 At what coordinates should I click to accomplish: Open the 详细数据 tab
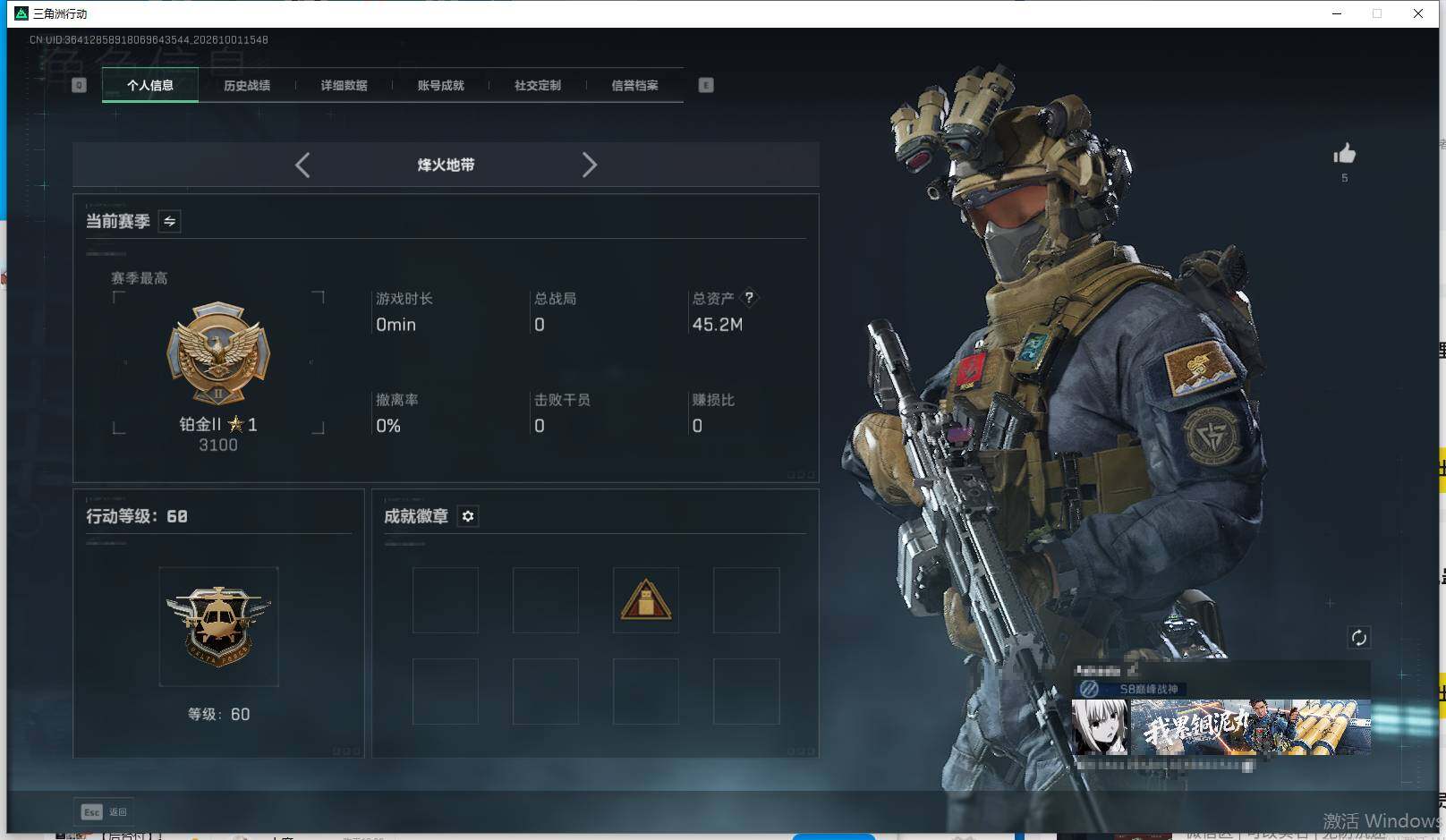click(x=344, y=86)
